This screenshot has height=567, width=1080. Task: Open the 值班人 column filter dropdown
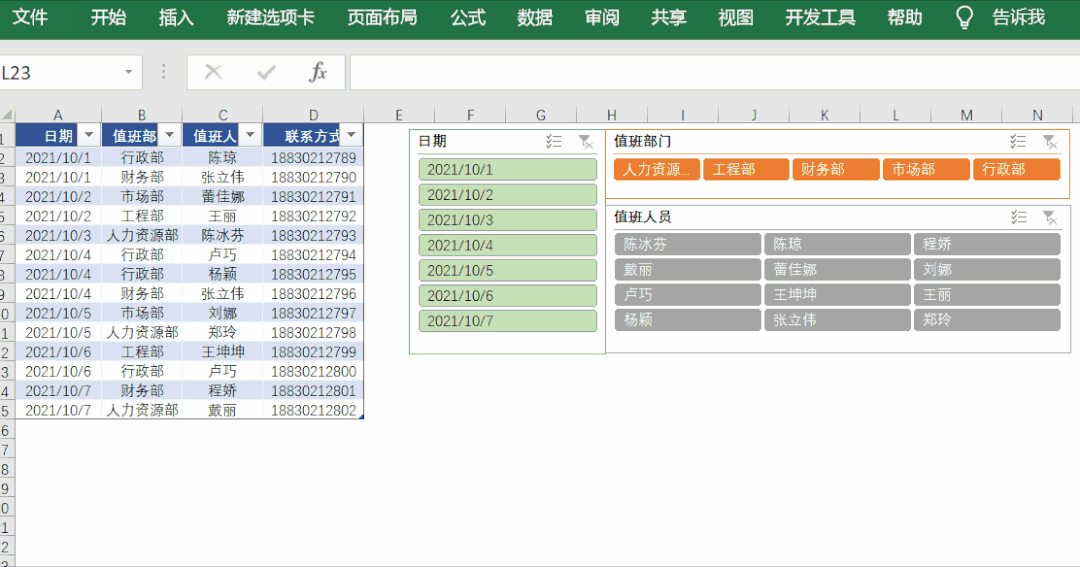coord(251,135)
